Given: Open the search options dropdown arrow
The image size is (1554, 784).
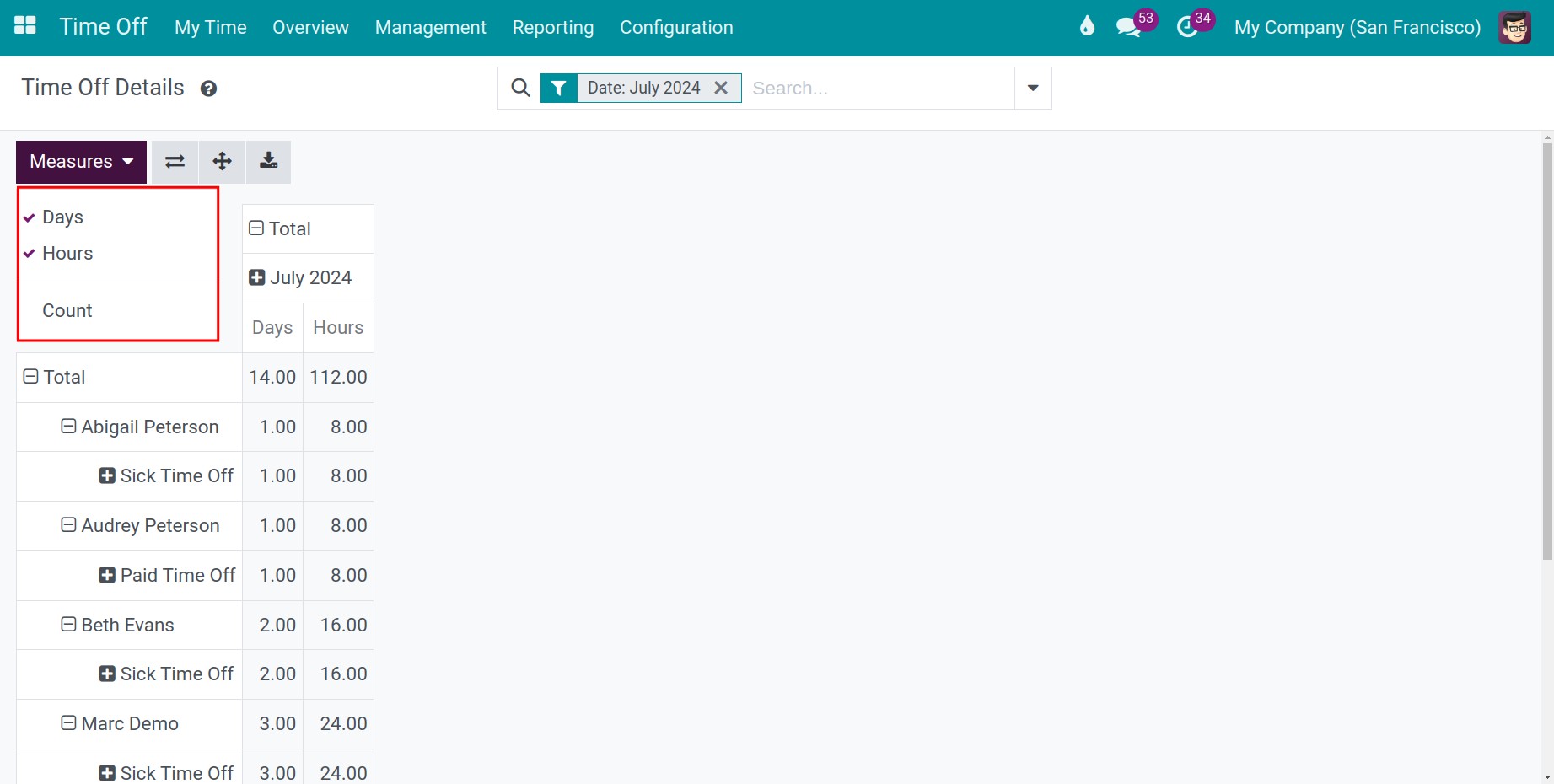Looking at the screenshot, I should click(1033, 88).
